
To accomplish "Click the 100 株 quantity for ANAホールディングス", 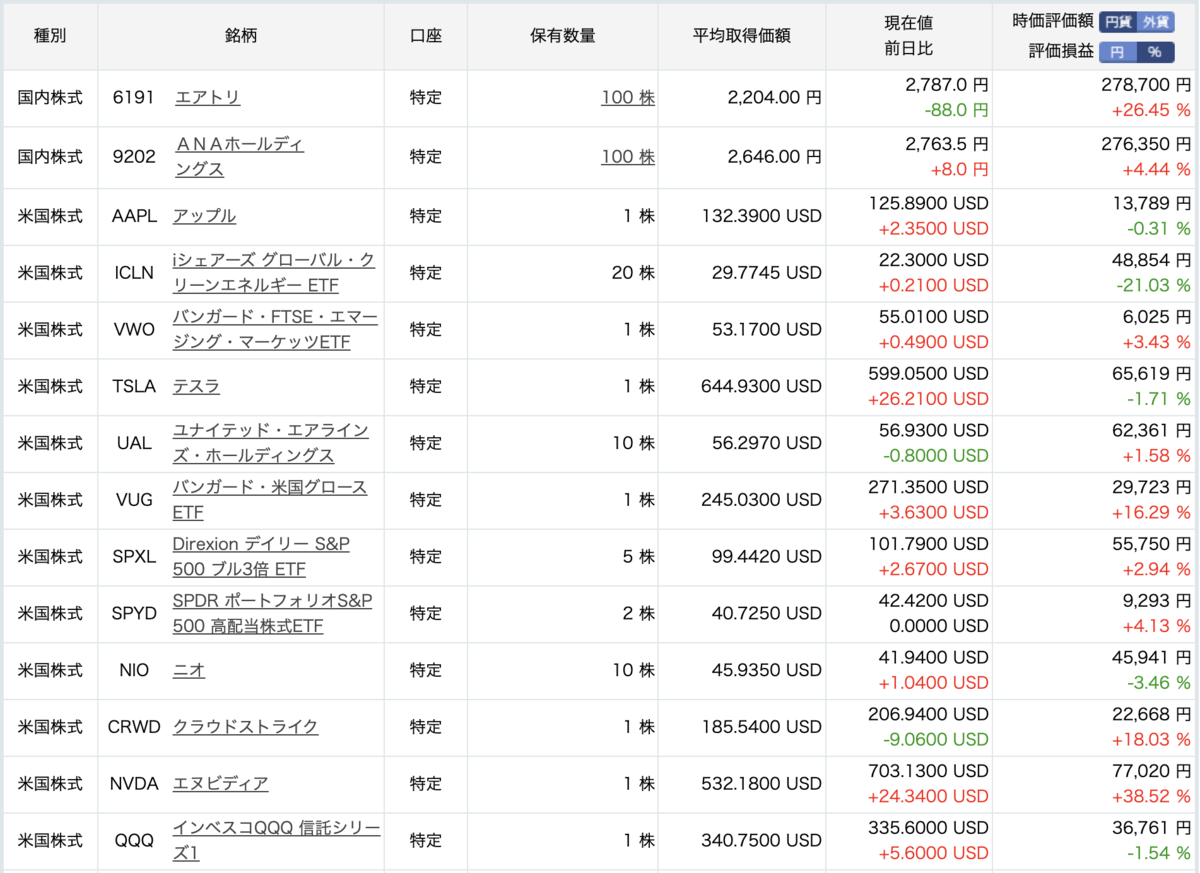I will click(x=628, y=157).
